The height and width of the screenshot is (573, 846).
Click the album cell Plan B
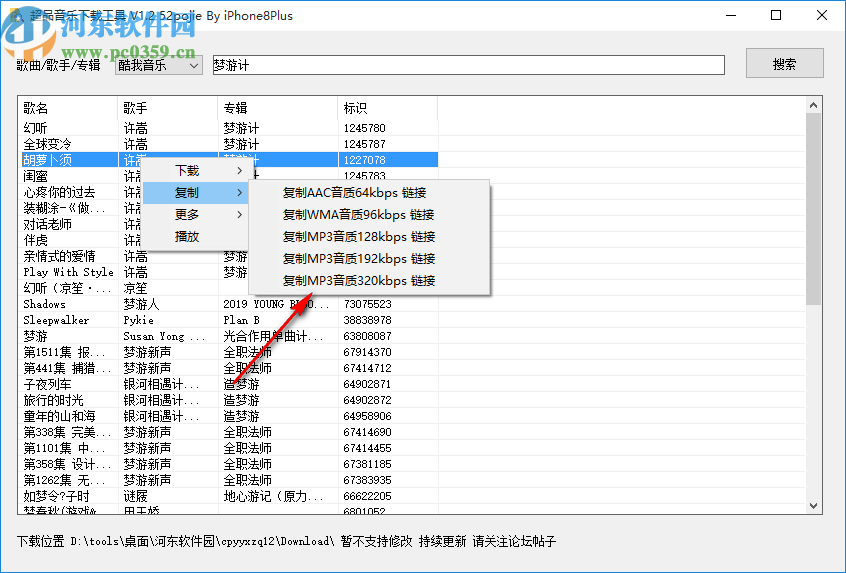241,320
